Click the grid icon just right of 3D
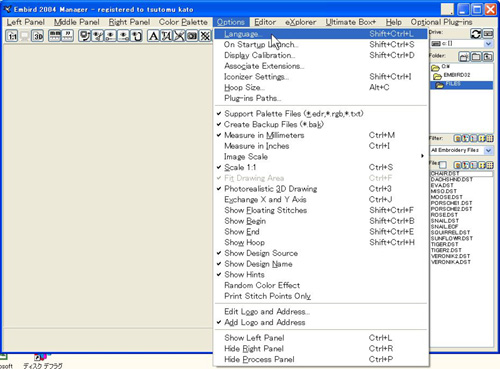This screenshot has height=369, width=500. [55, 36]
